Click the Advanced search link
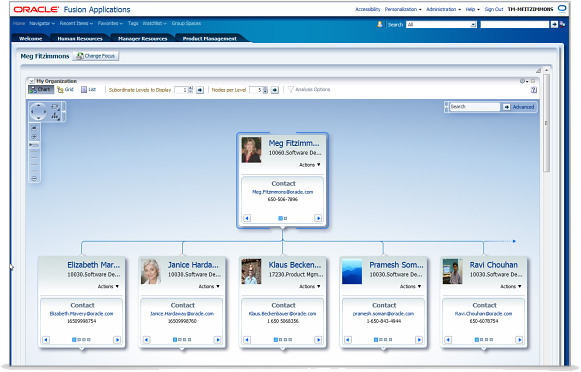Screen dimensions: 581x372 (x=523, y=107)
